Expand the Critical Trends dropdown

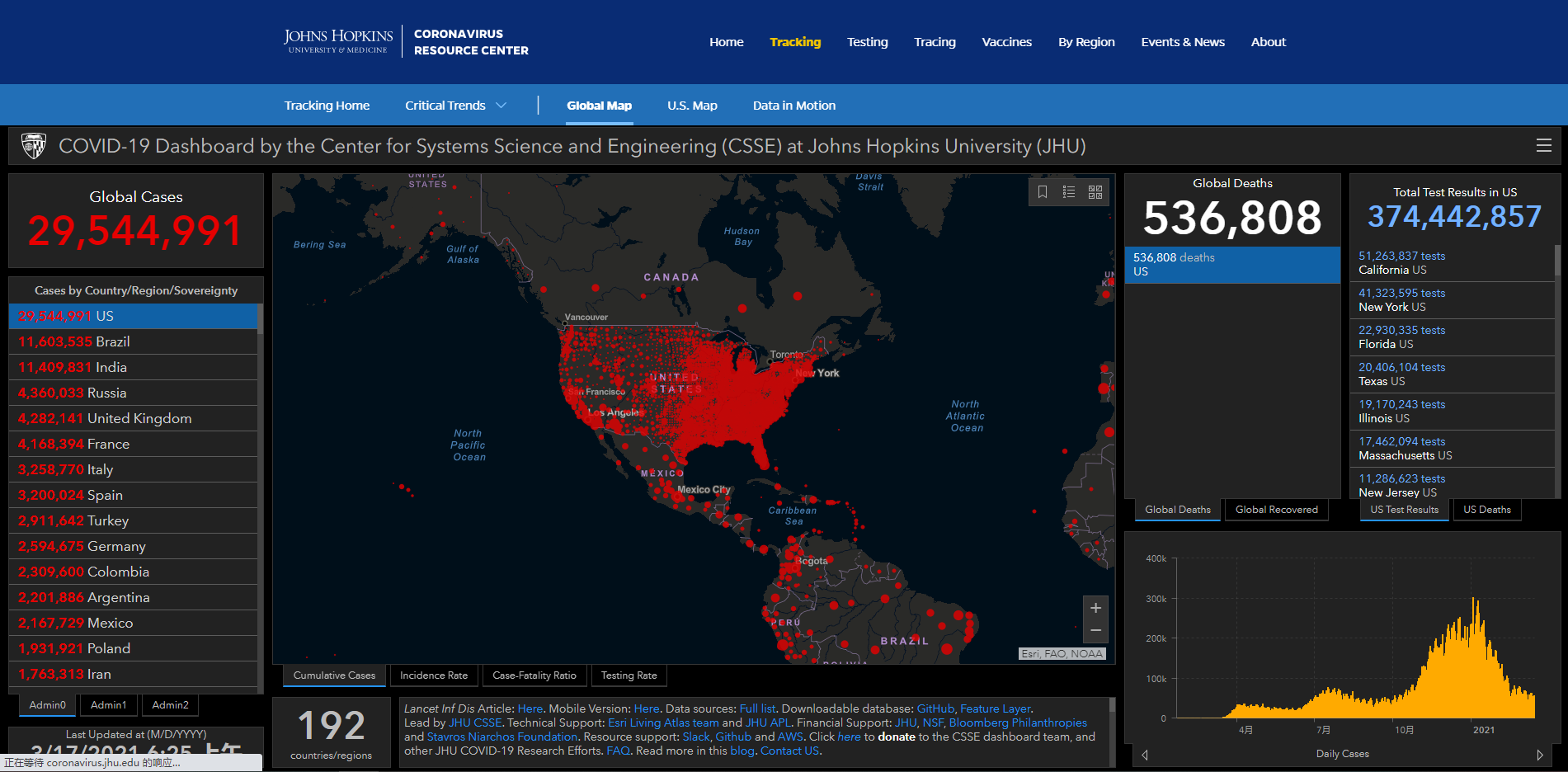(x=455, y=106)
